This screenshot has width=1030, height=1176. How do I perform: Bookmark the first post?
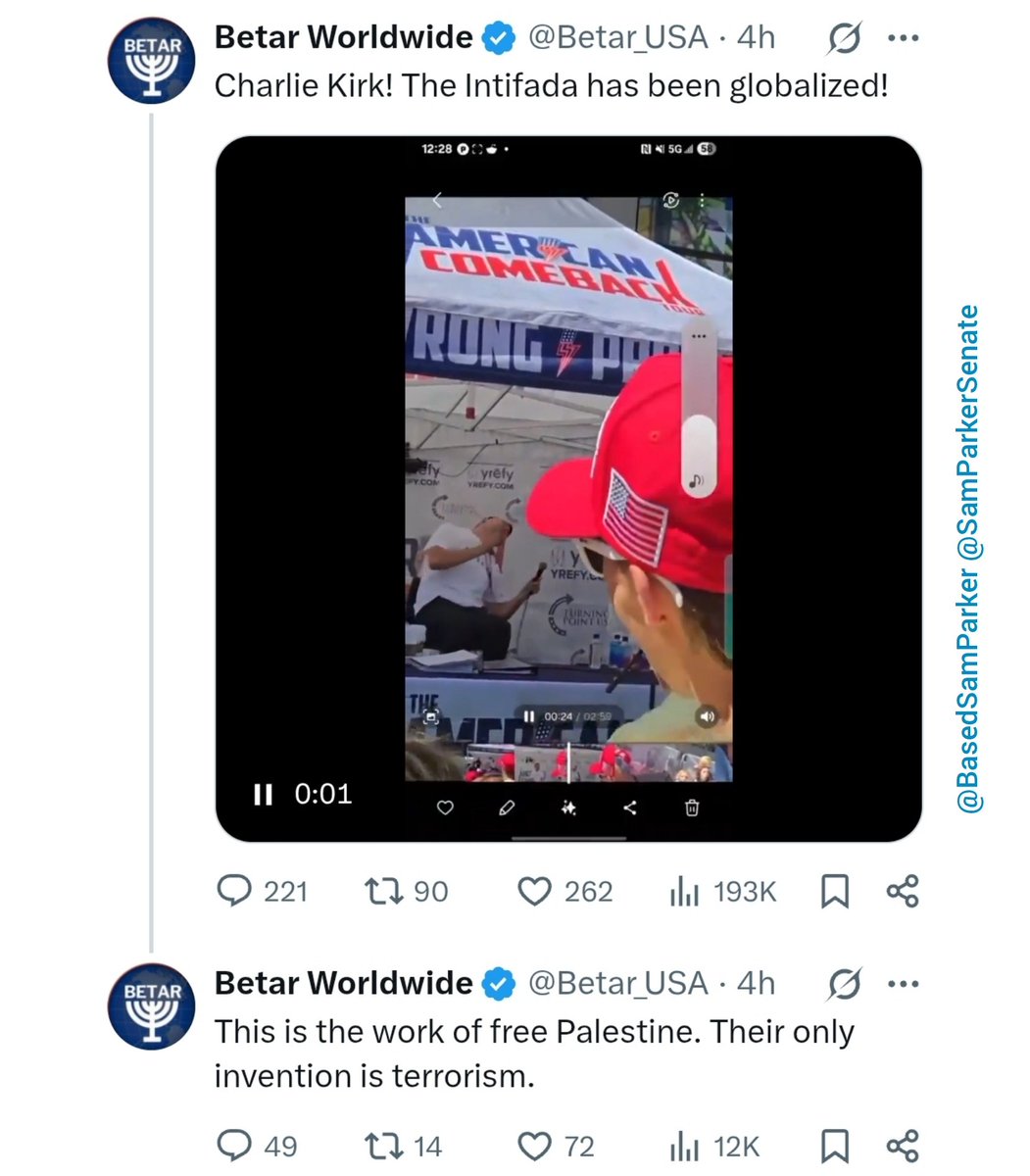point(834,892)
